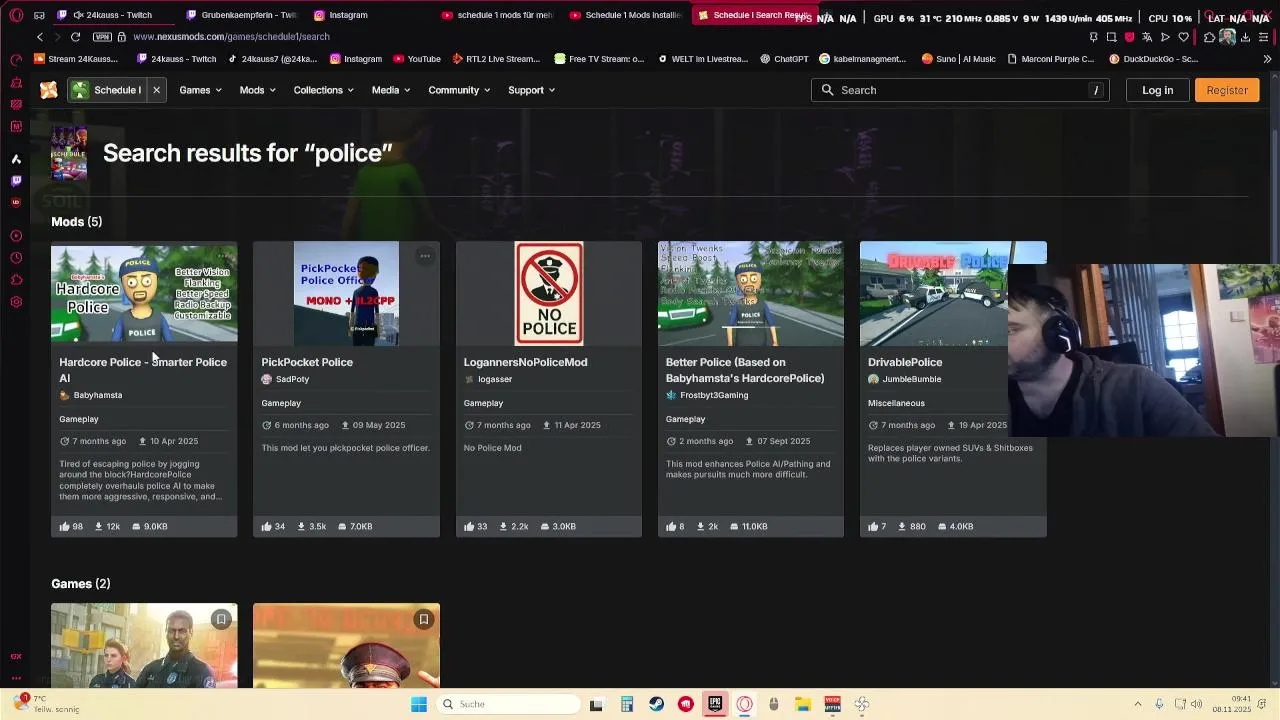Screen dimensions: 1280x720
Task: Open options menu on PickPocket Police card
Action: point(425,256)
